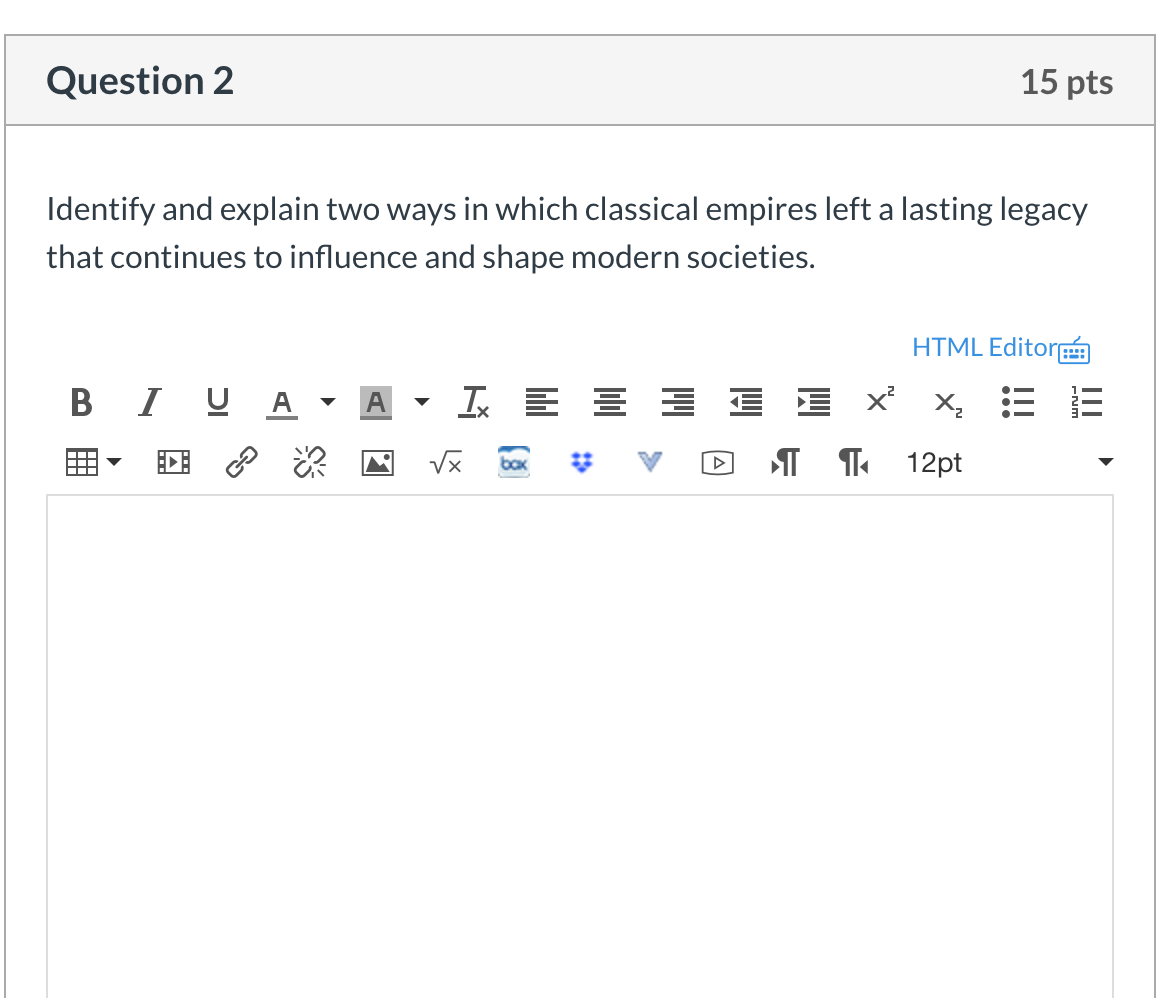Apply superscript formatting
The height and width of the screenshot is (998, 1158).
pos(879,402)
